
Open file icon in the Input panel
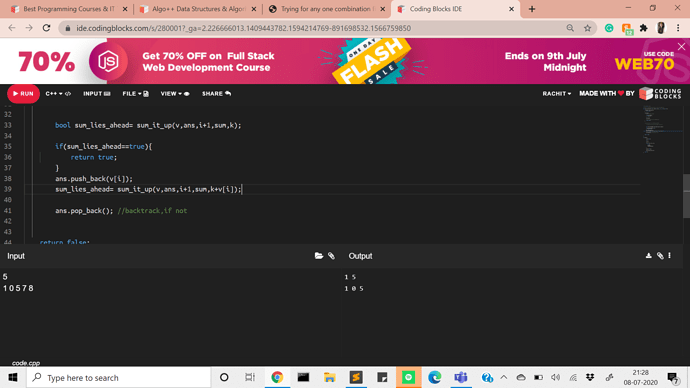[x=319, y=256]
